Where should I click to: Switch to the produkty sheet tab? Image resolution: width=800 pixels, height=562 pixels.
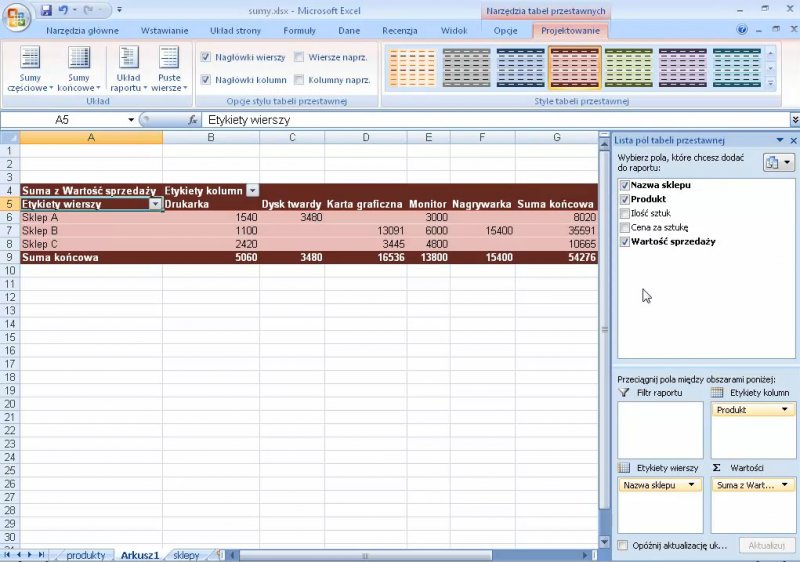85,555
